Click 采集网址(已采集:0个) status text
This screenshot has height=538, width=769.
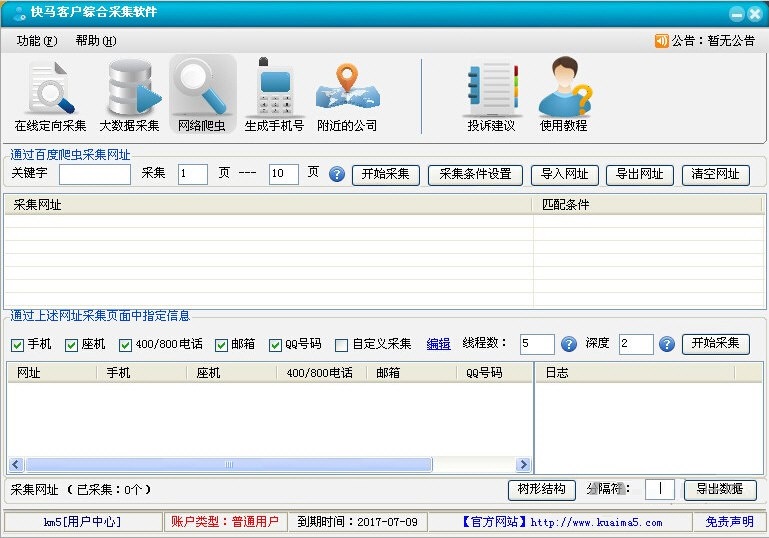(81, 489)
